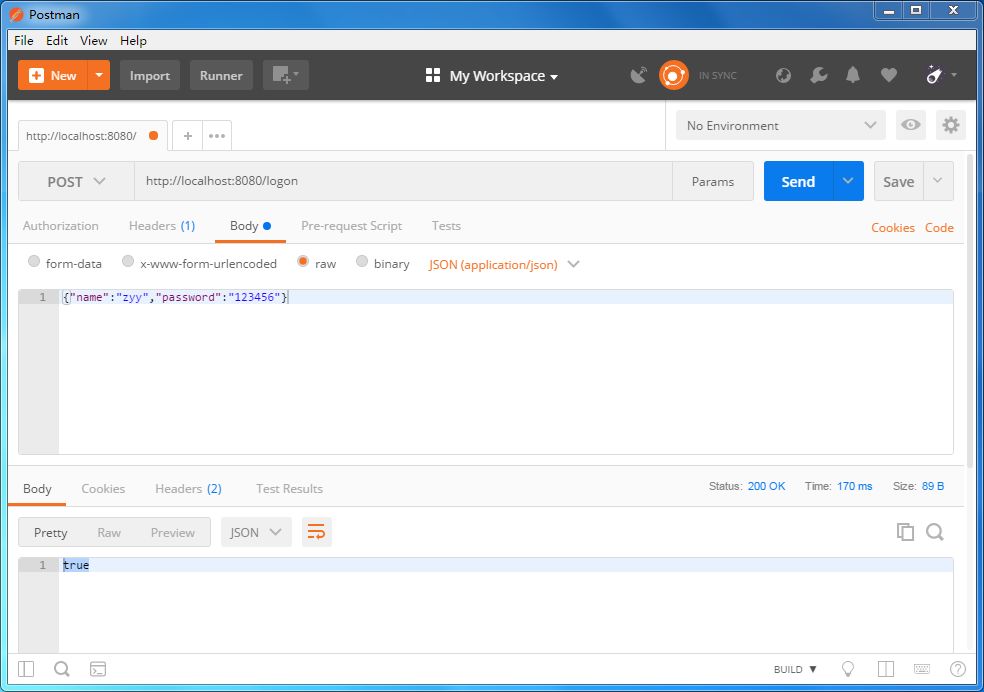Click the Import button
Image resolution: width=984 pixels, height=692 pixels.
[150, 75]
